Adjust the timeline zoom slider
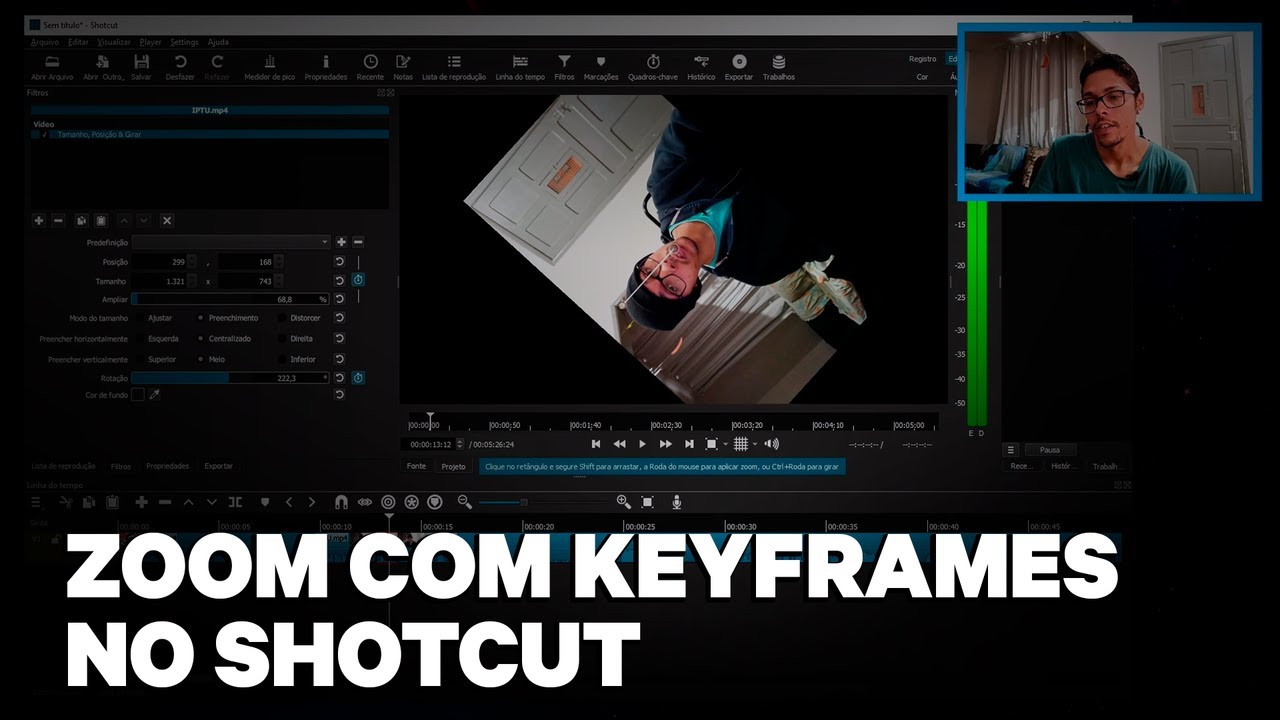 [x=545, y=502]
